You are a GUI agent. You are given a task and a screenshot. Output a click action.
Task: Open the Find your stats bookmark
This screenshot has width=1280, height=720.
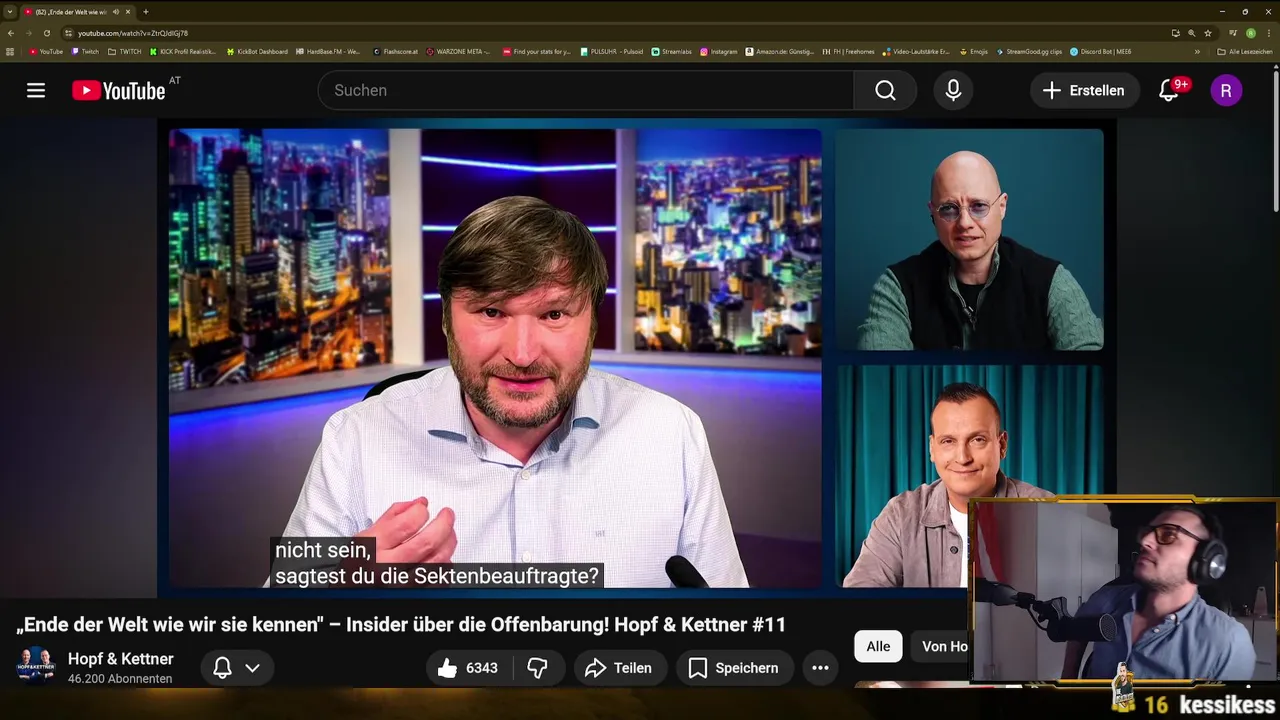click(x=537, y=51)
